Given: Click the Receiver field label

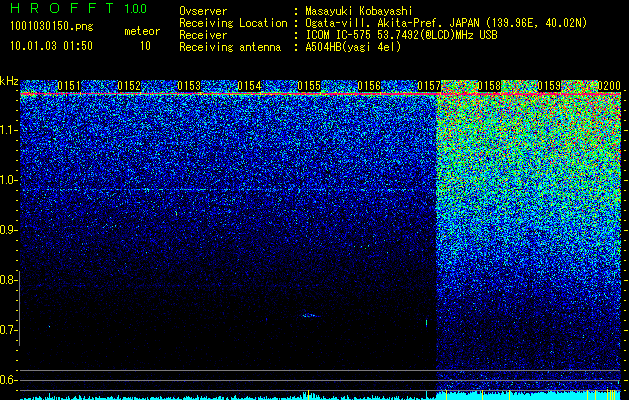Looking at the screenshot, I should pyautogui.click(x=203, y=35).
